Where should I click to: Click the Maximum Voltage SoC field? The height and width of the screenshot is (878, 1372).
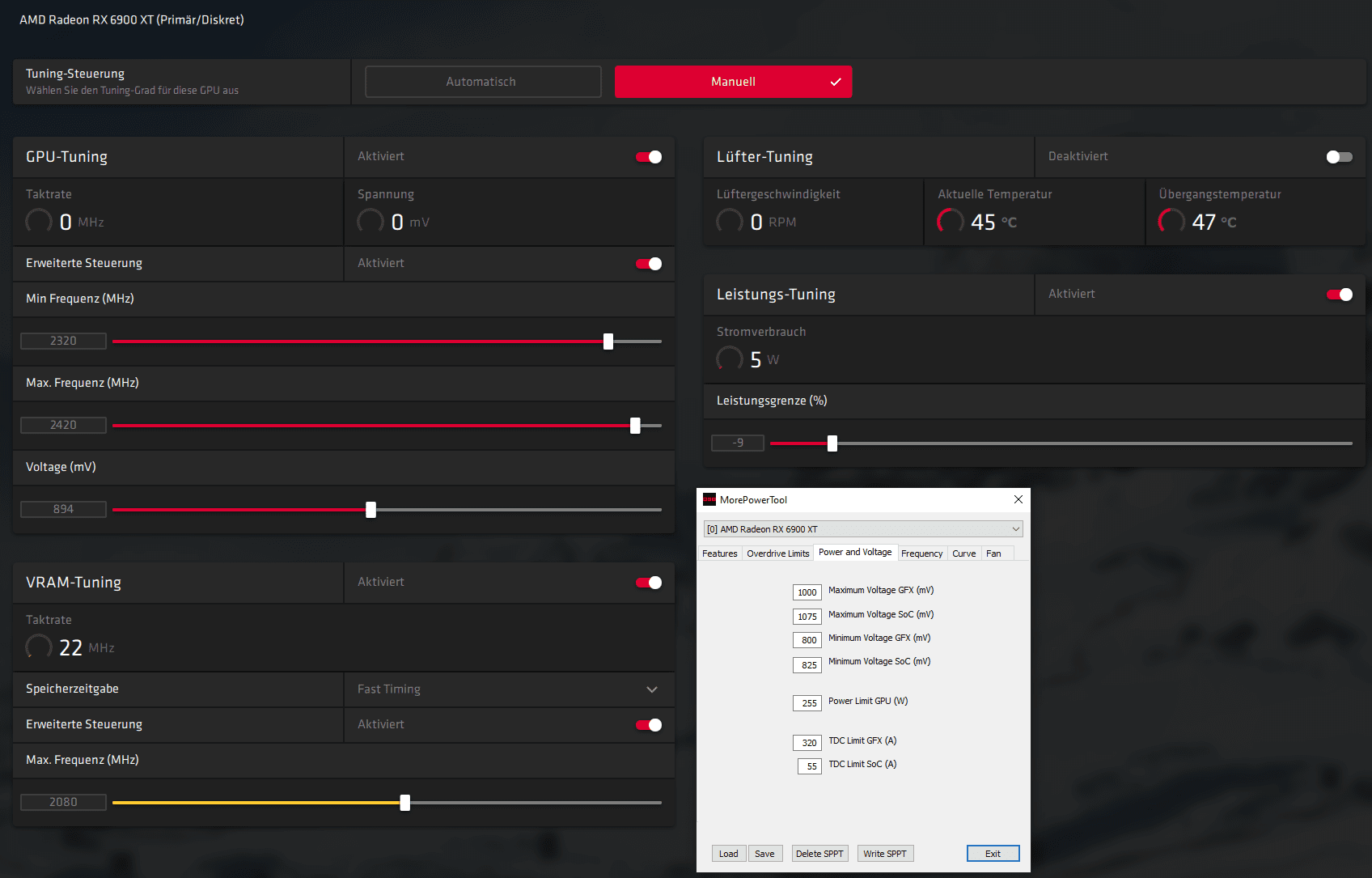click(807, 617)
